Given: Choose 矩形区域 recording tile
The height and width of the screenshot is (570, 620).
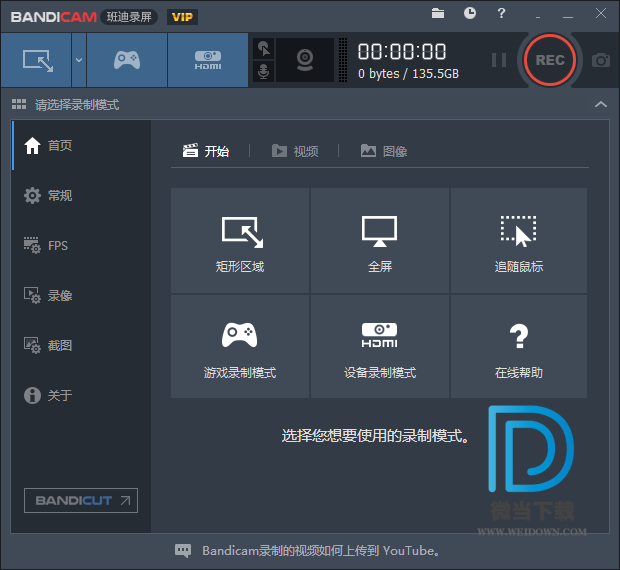Looking at the screenshot, I should (x=240, y=240).
